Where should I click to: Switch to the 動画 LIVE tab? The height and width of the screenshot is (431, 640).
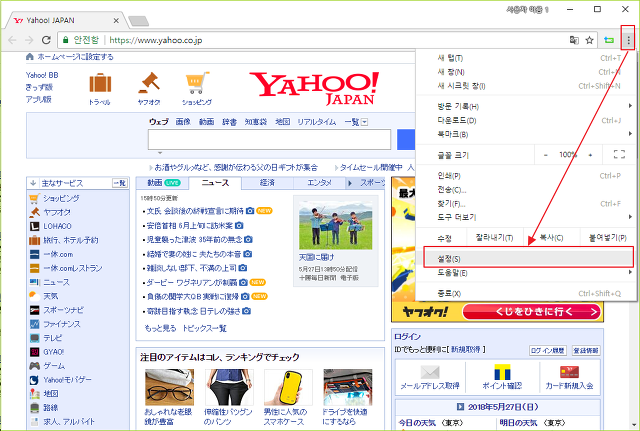162,183
